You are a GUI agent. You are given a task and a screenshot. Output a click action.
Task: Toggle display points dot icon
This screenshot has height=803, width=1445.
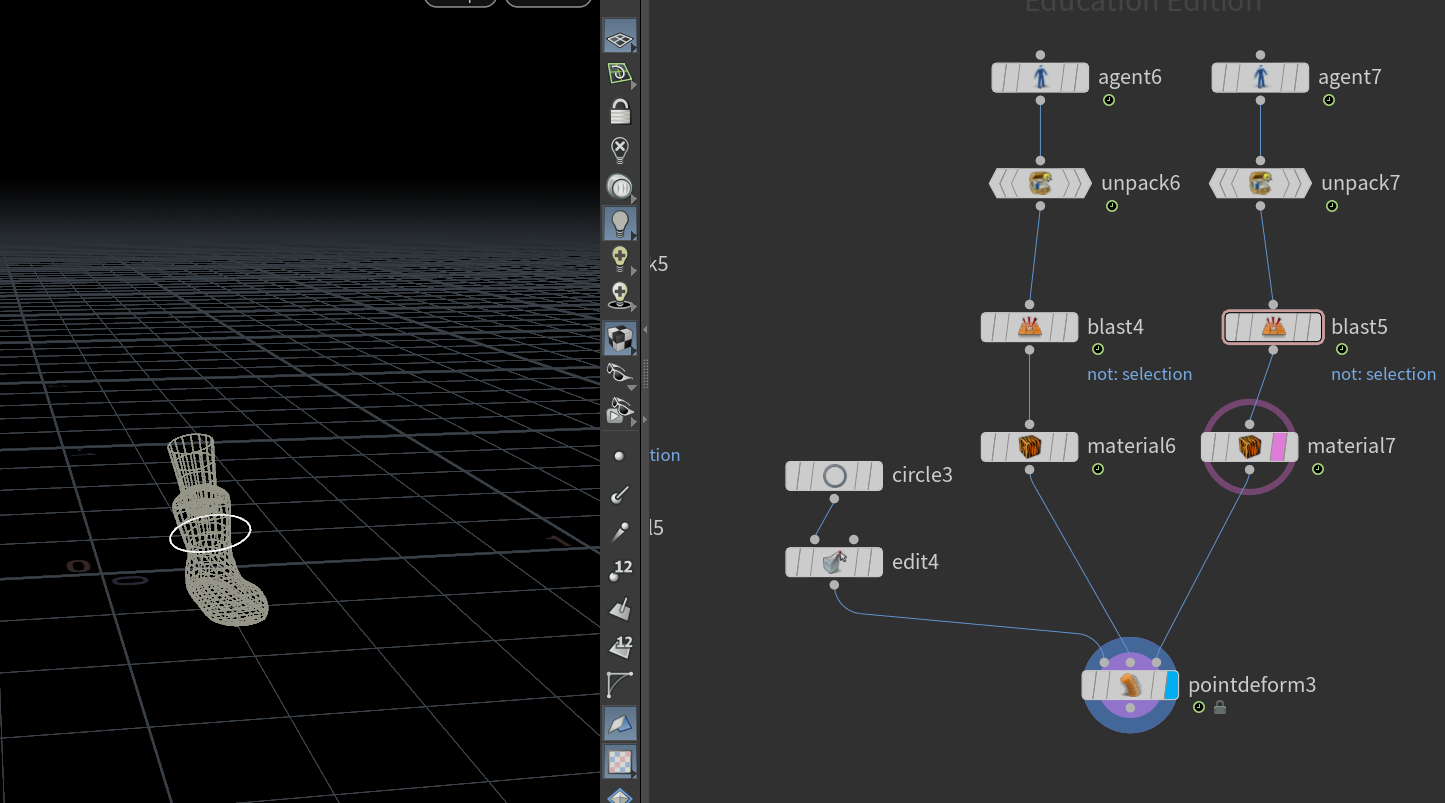click(620, 456)
